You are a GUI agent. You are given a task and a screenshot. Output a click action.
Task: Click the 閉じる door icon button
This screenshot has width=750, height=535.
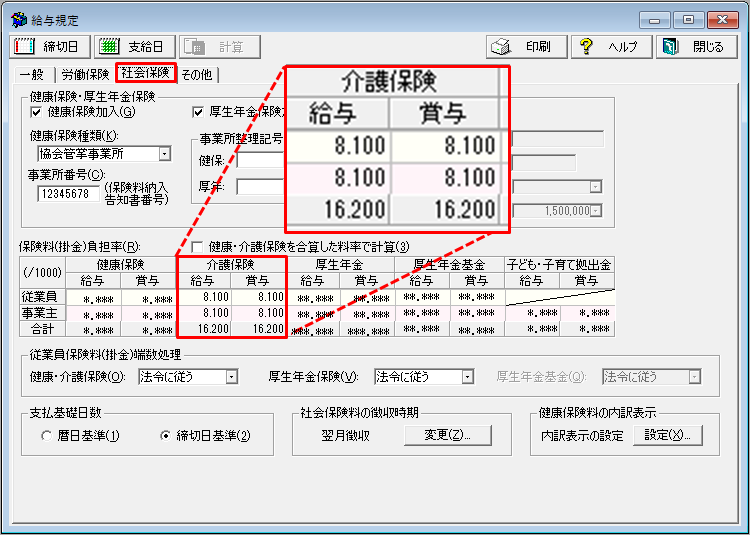695,47
